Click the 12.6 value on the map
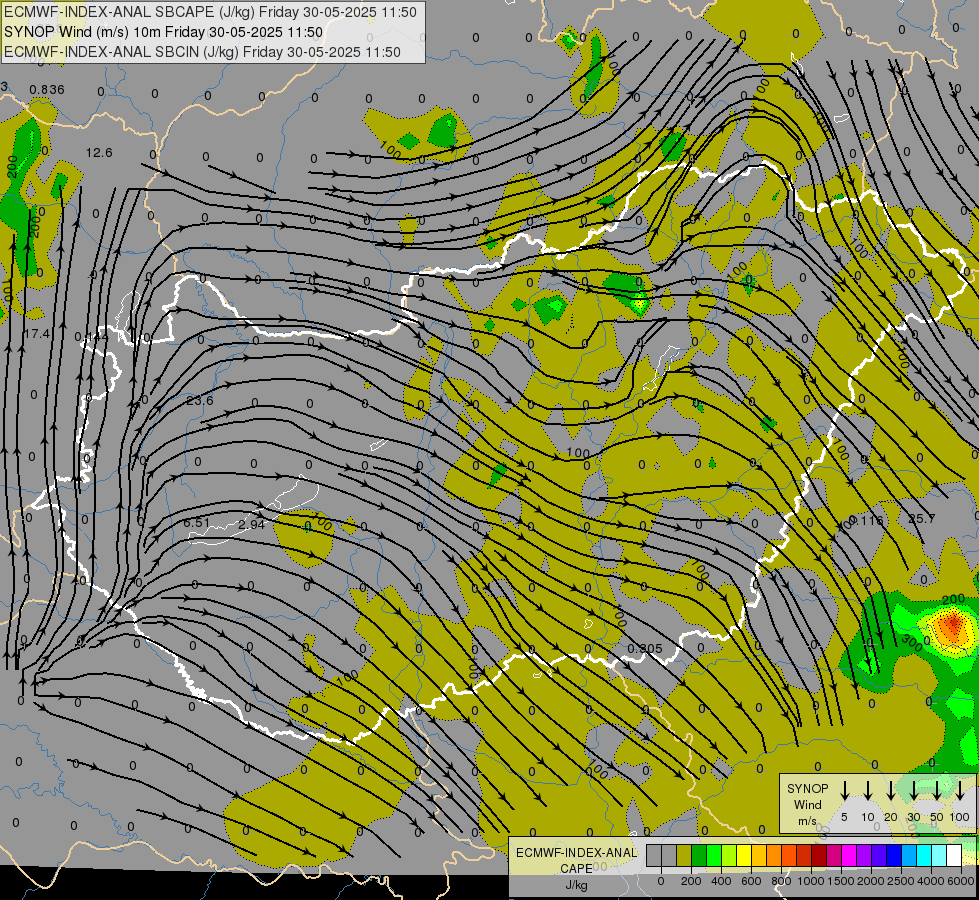 click(99, 152)
